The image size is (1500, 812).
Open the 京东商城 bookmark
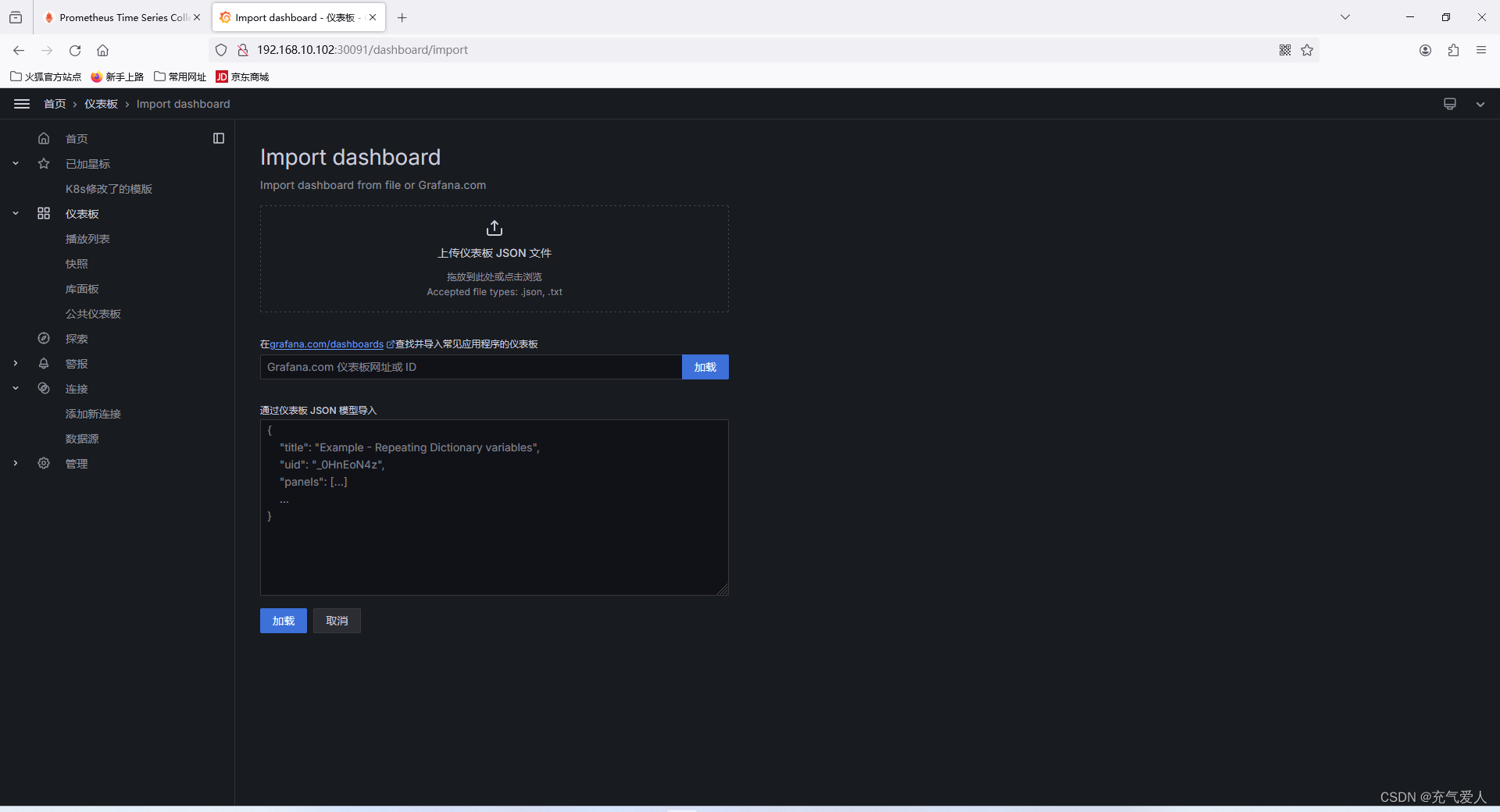pos(243,77)
